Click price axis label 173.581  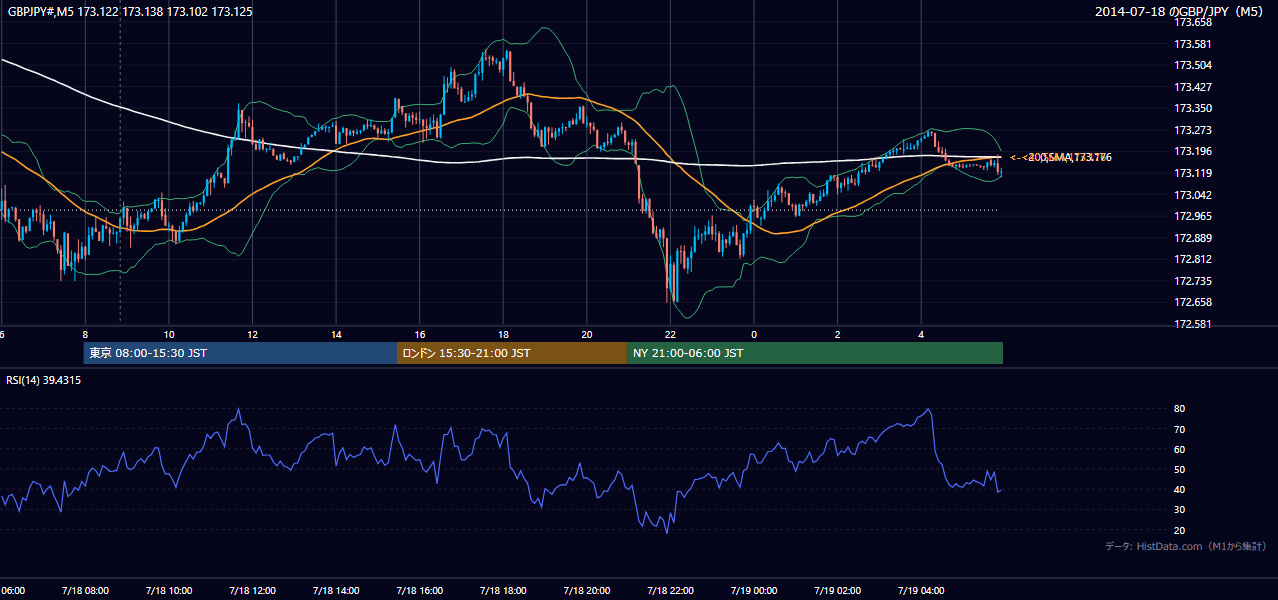1192,44
